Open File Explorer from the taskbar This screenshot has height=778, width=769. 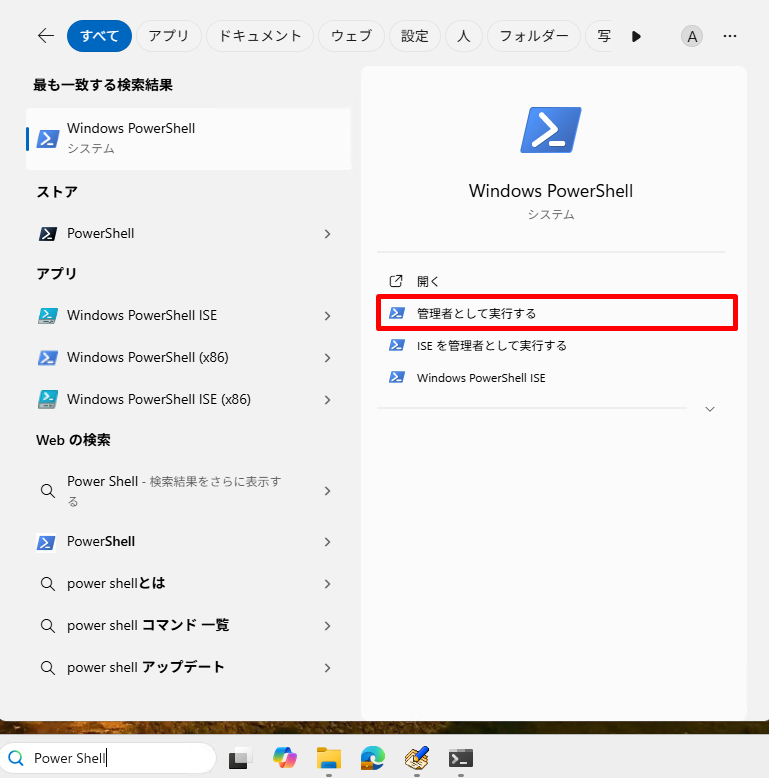point(328,758)
